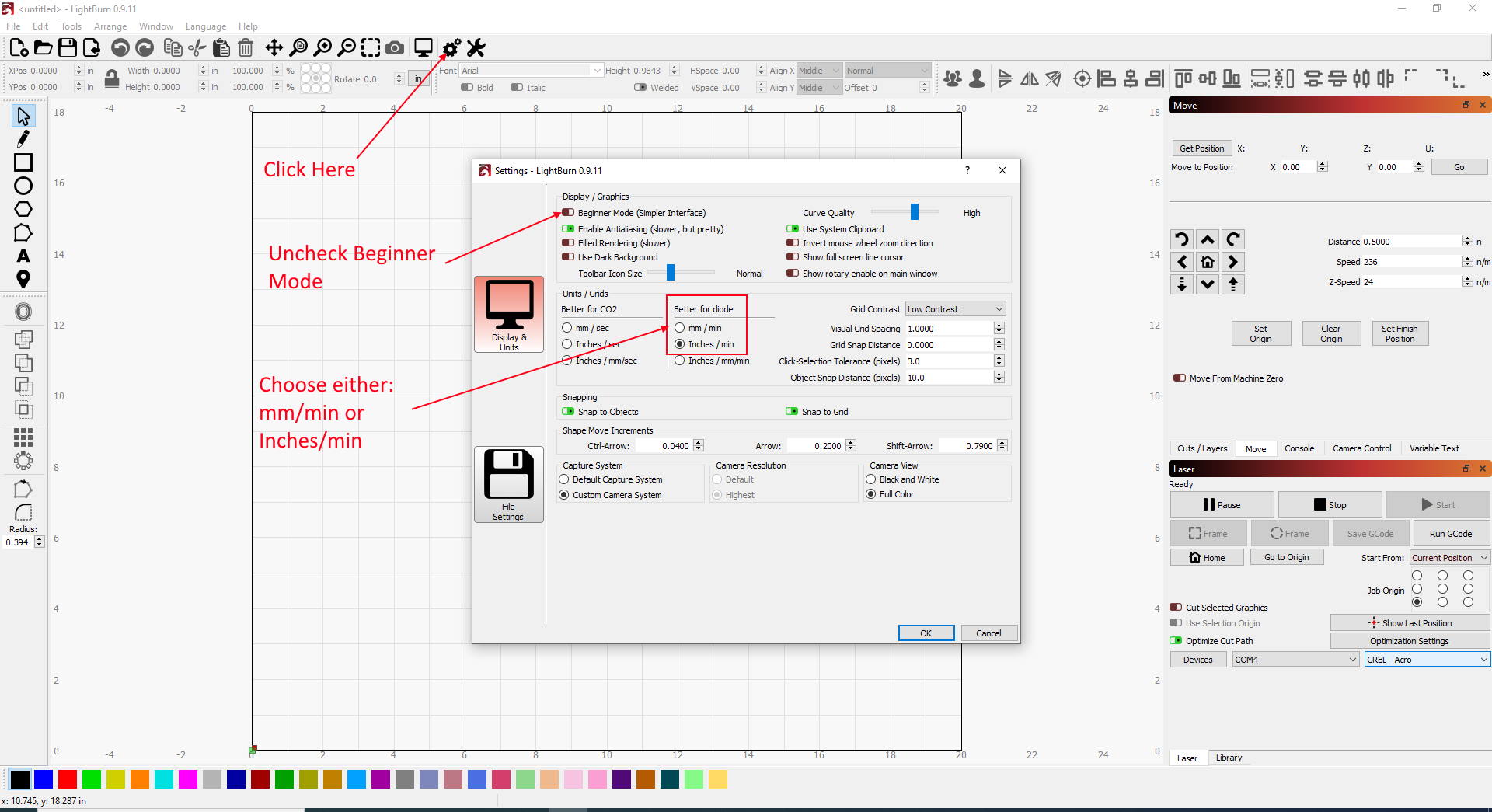Click Set Origin button
This screenshot has width=1492, height=812.
click(1260, 333)
